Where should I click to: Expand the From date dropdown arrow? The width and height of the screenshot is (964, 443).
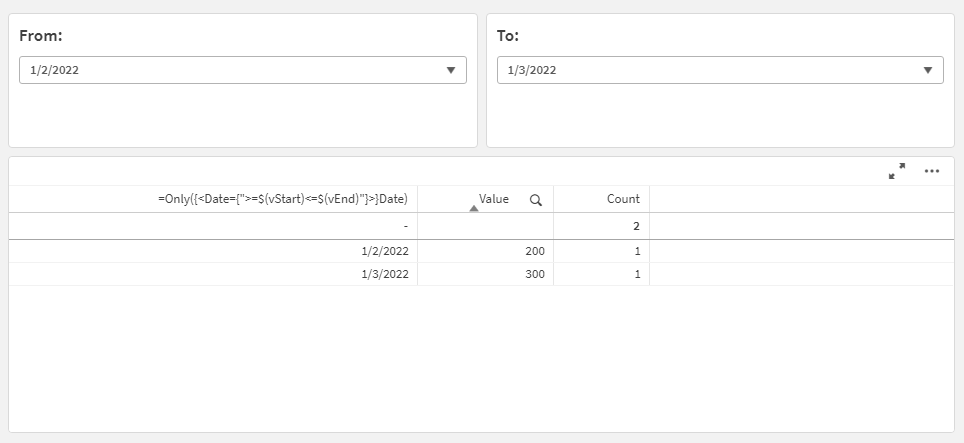tap(451, 70)
